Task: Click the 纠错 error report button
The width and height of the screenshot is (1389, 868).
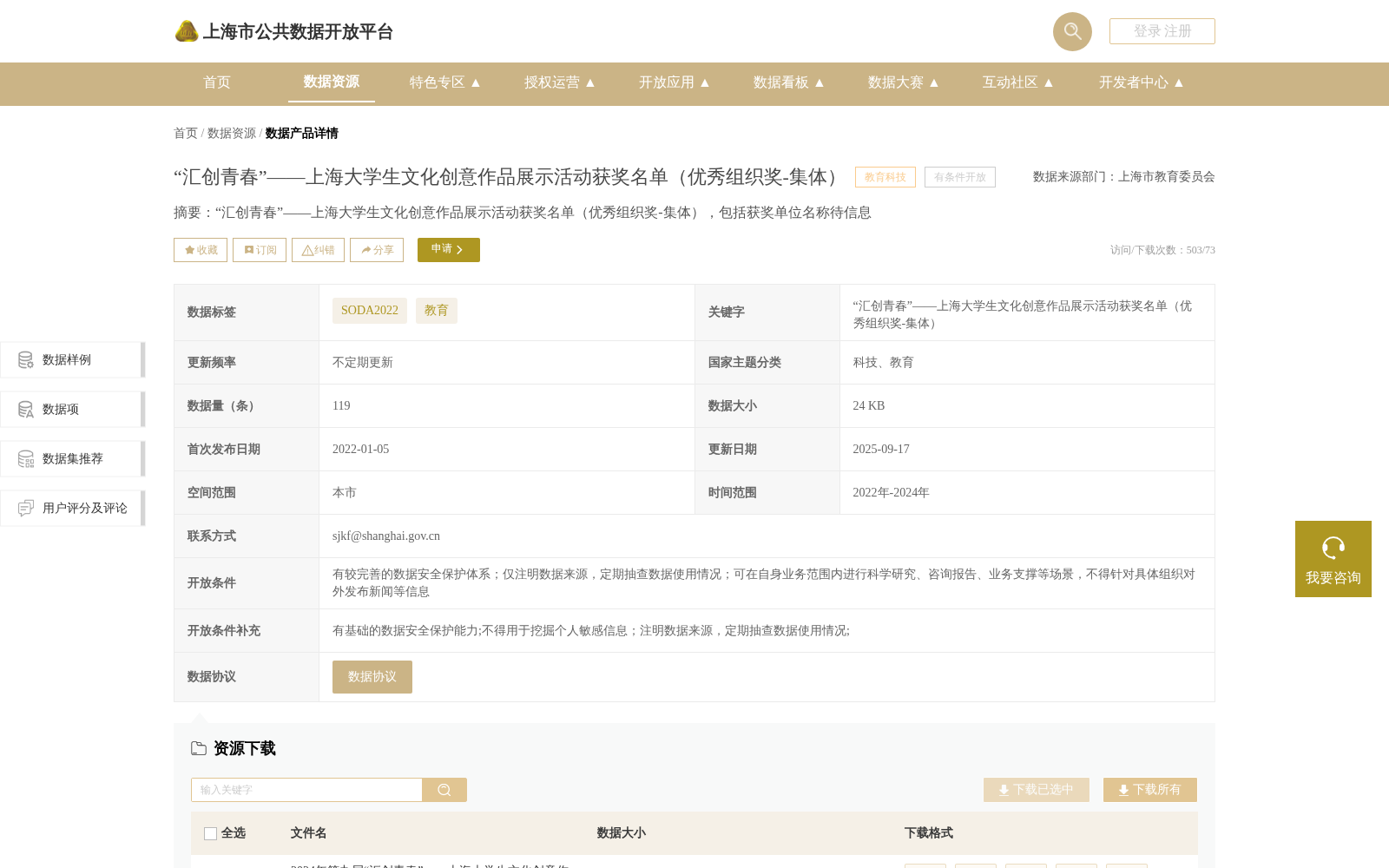Action: [318, 250]
